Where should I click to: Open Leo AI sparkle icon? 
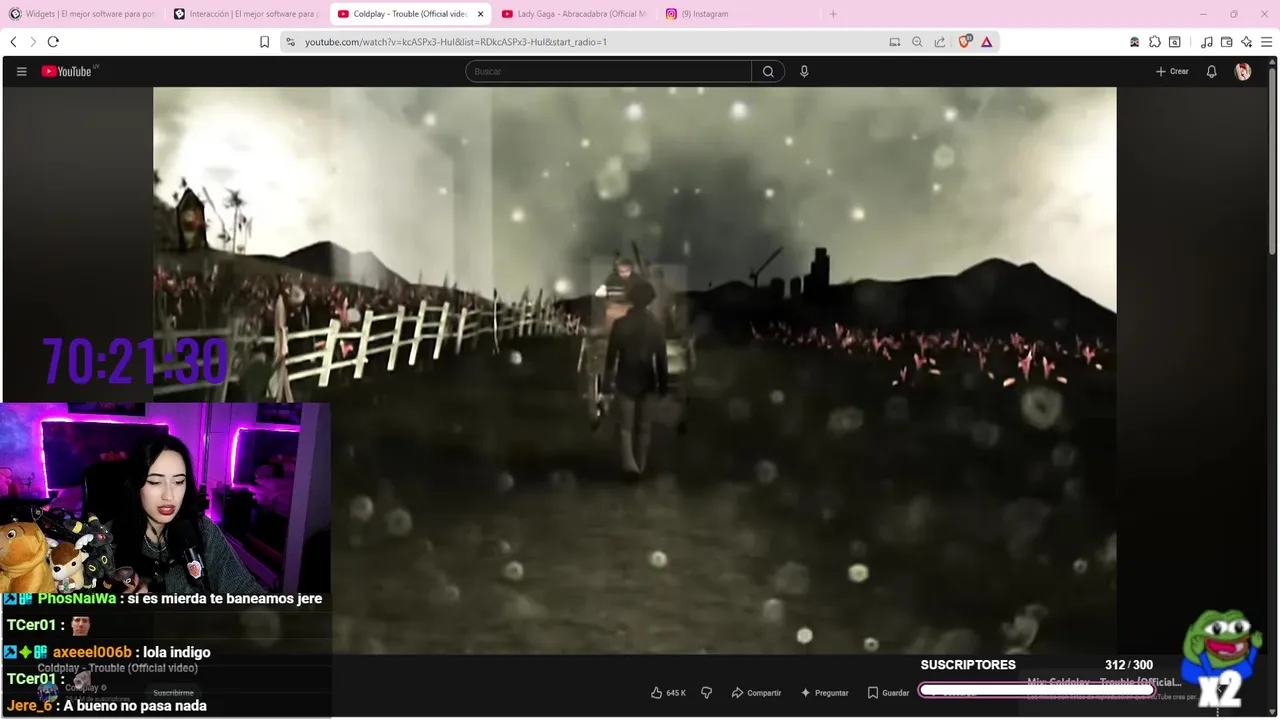[1246, 42]
